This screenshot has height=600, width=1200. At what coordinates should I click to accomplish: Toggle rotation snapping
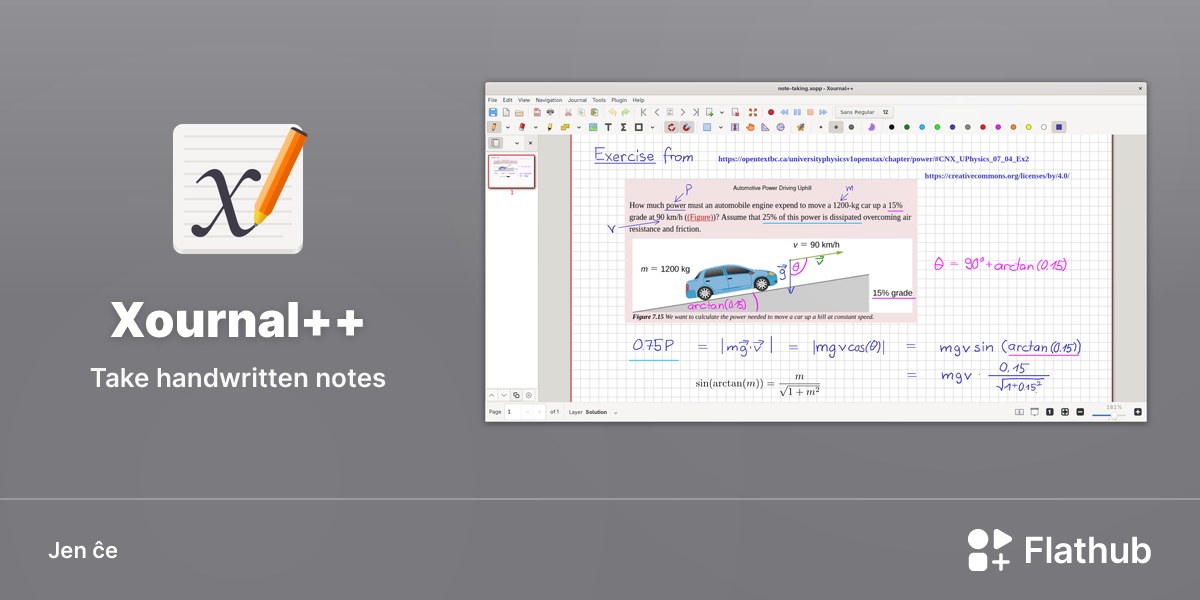pyautogui.click(x=672, y=127)
